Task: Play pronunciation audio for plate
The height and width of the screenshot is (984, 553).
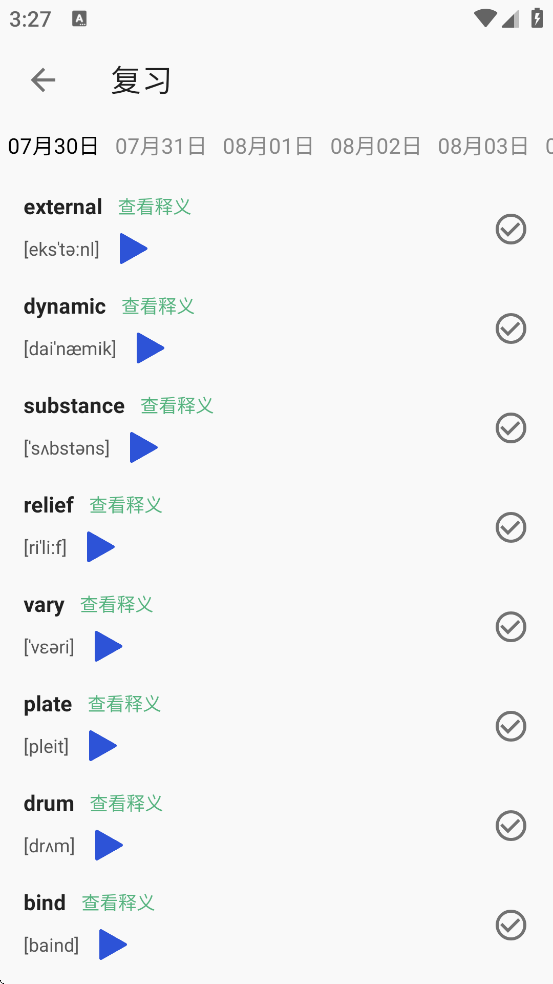Action: (x=102, y=746)
